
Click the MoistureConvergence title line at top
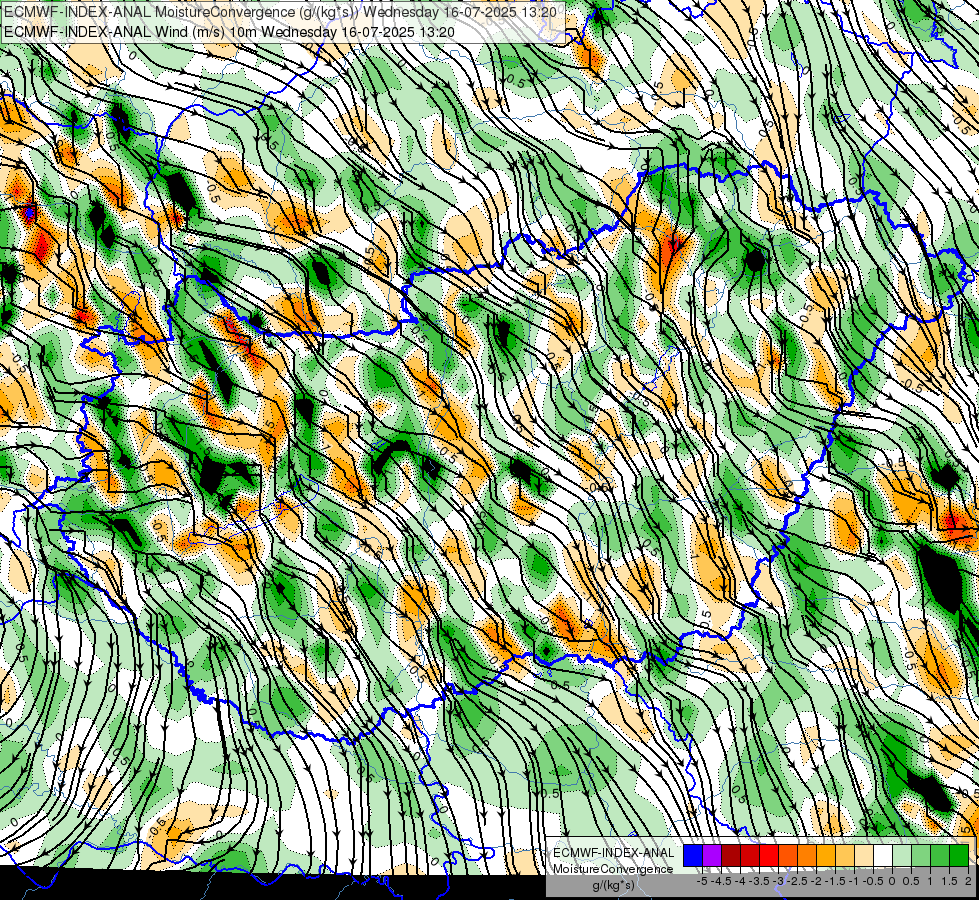click(280, 12)
